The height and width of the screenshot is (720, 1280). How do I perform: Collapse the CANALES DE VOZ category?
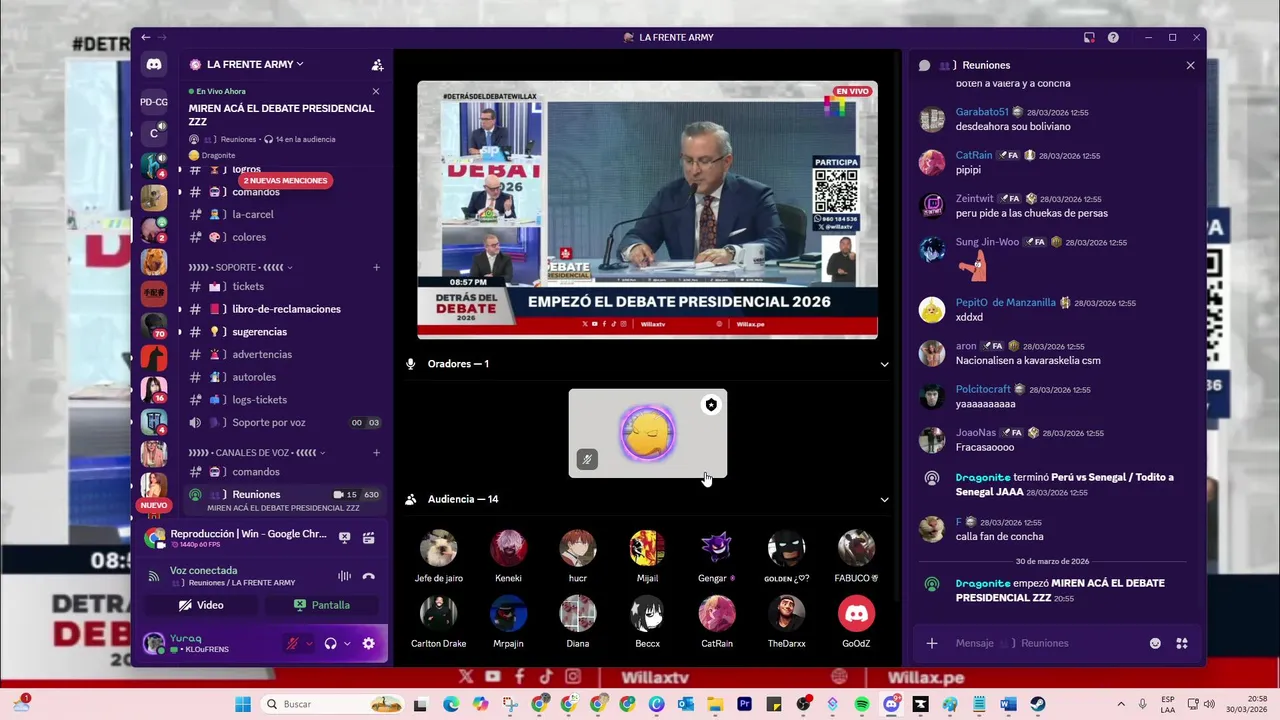[x=257, y=453]
